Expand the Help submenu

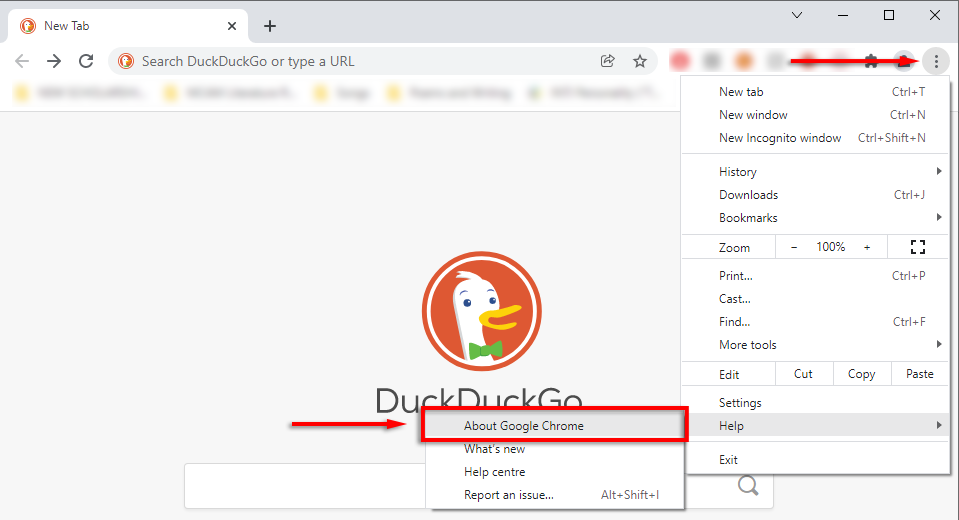pos(815,426)
